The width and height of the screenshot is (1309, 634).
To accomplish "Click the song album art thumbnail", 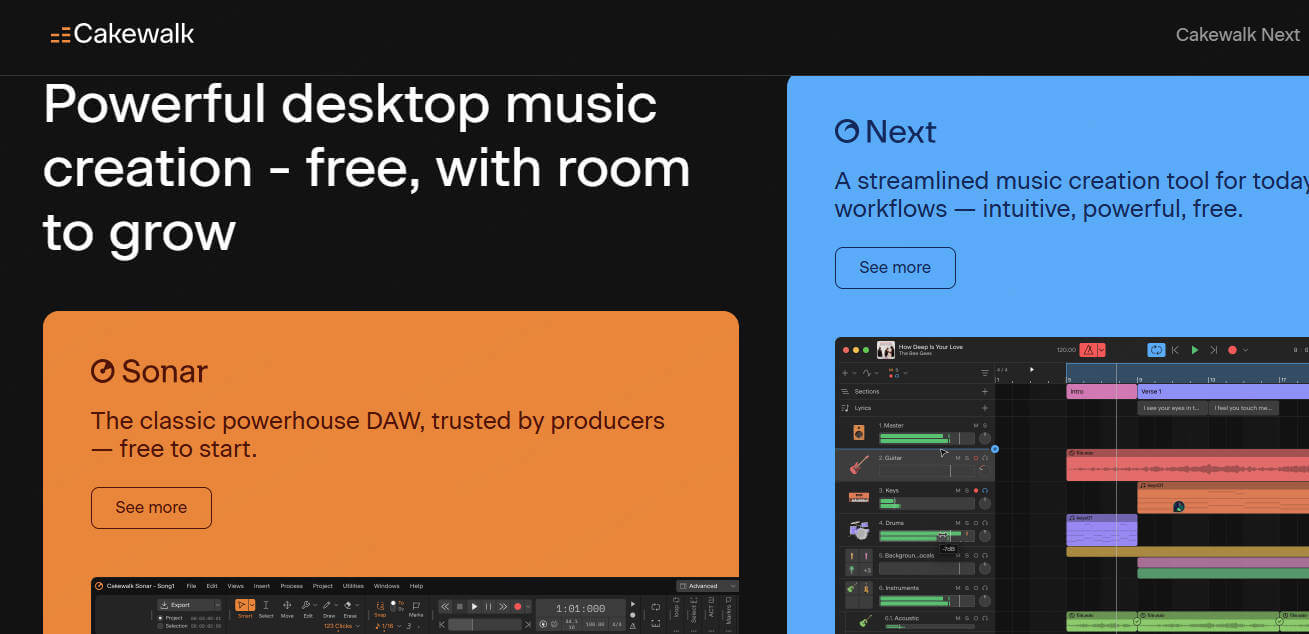I will tap(886, 350).
